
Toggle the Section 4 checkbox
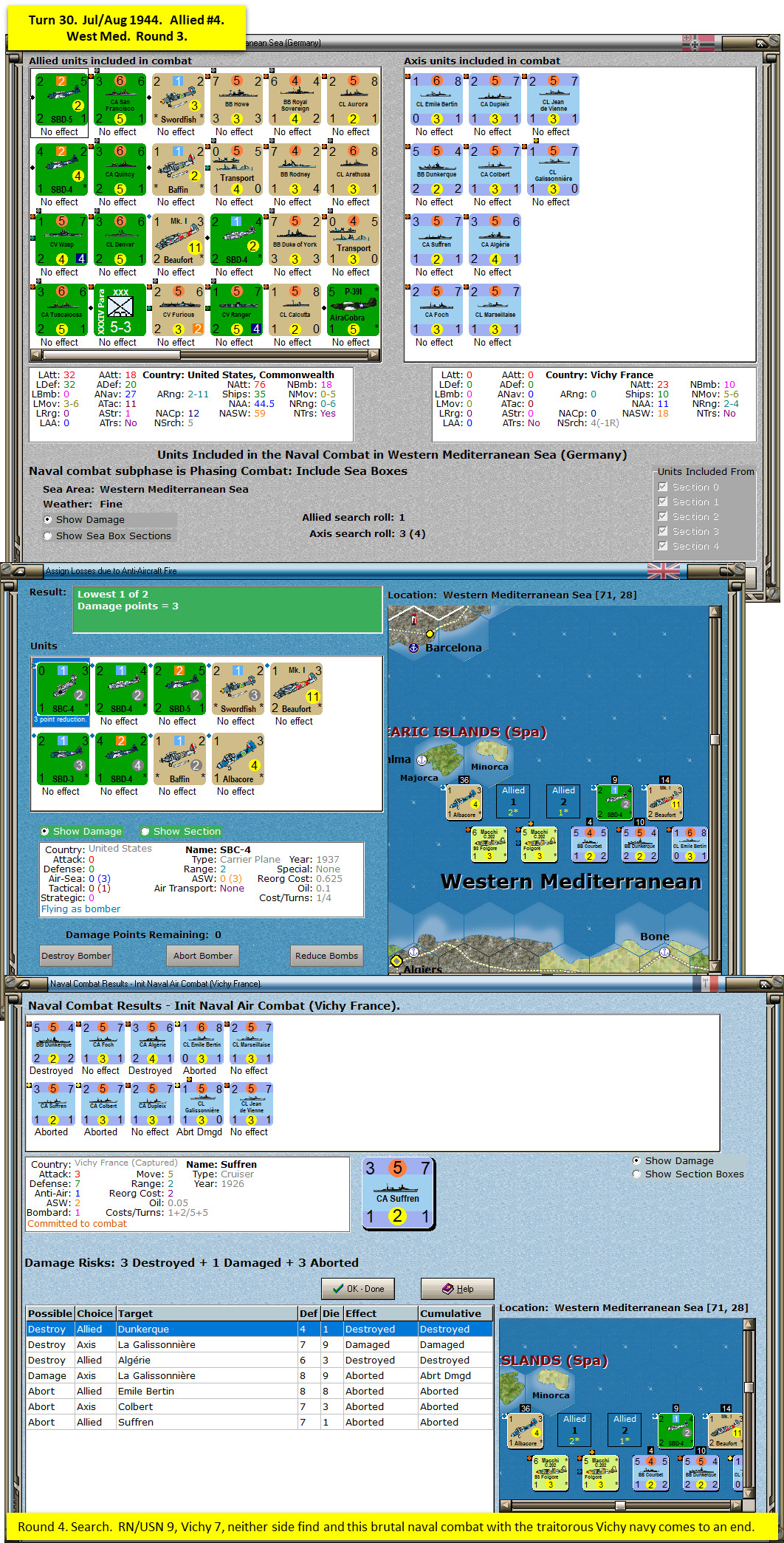tap(663, 546)
